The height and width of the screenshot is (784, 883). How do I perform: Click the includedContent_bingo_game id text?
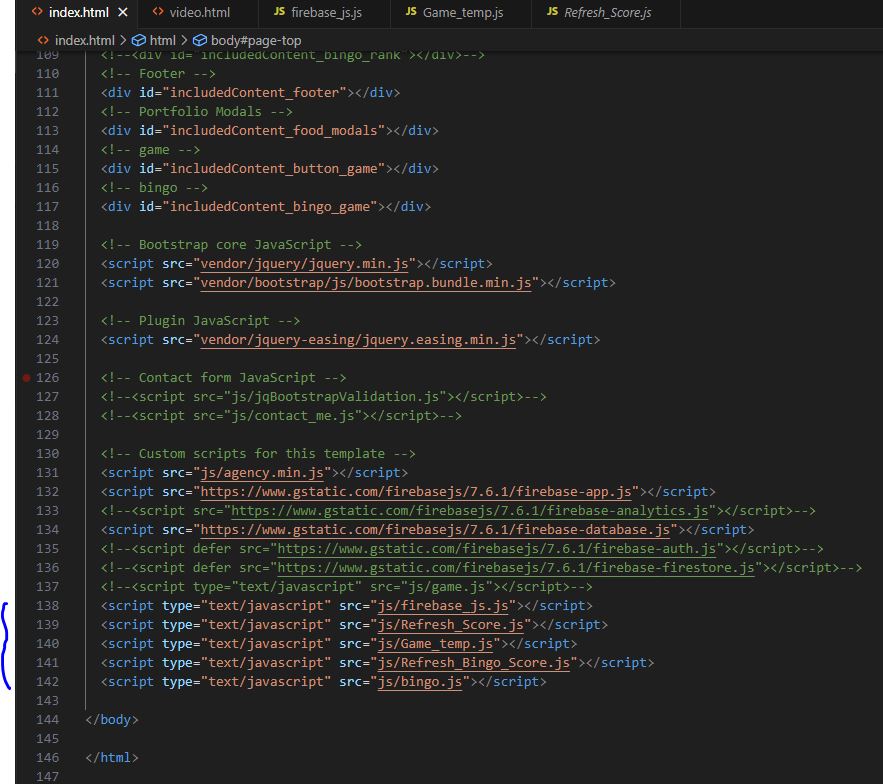270,207
